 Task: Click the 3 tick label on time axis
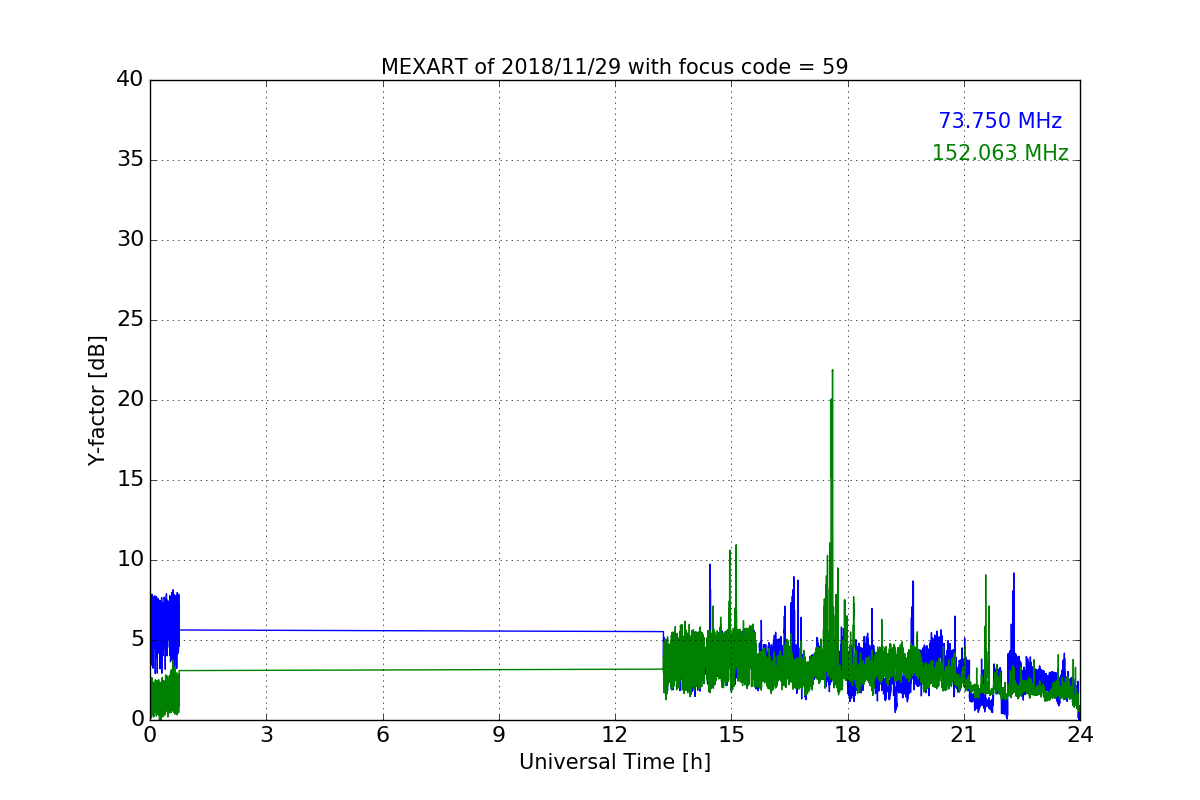tap(266, 735)
